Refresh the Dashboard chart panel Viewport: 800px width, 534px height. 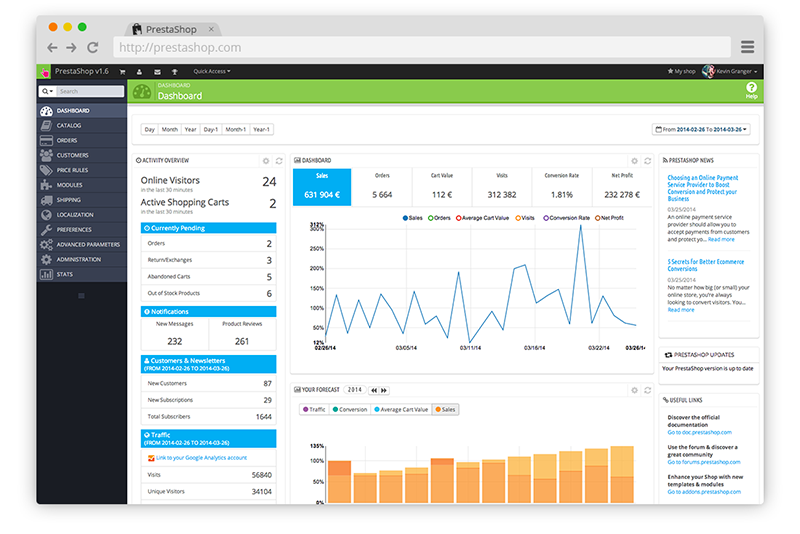[647, 161]
